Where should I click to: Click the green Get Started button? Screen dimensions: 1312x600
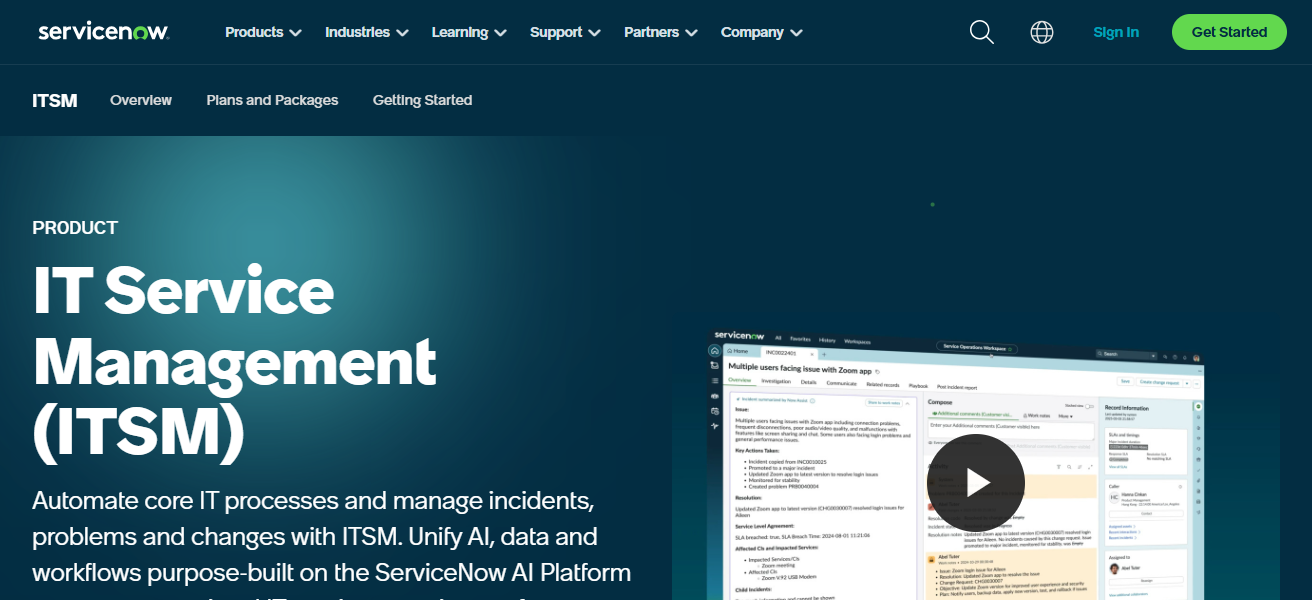tap(1229, 32)
